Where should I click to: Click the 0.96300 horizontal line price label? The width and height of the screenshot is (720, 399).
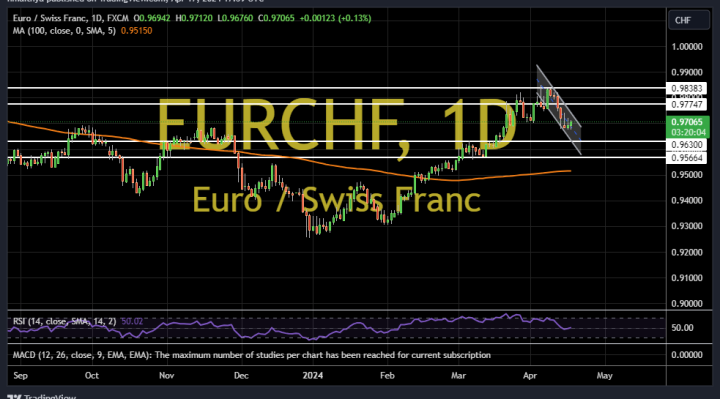(686, 145)
